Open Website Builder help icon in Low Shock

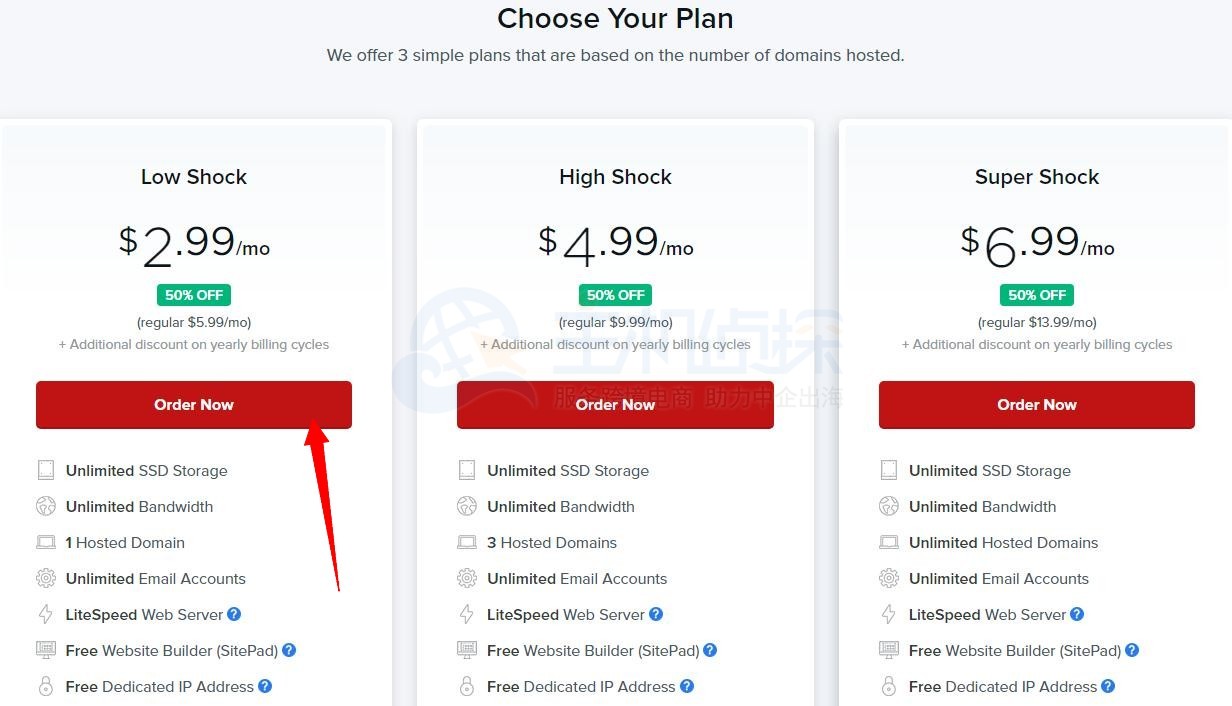289,650
